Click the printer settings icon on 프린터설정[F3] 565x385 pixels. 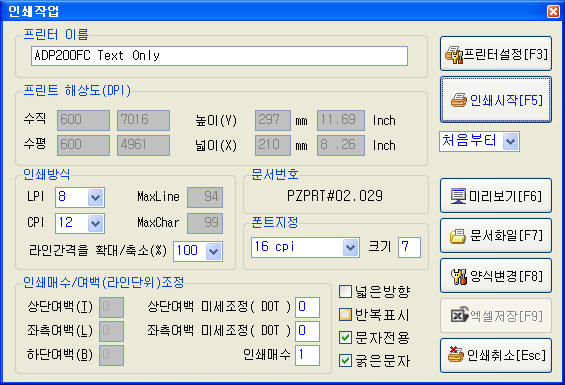point(454,55)
